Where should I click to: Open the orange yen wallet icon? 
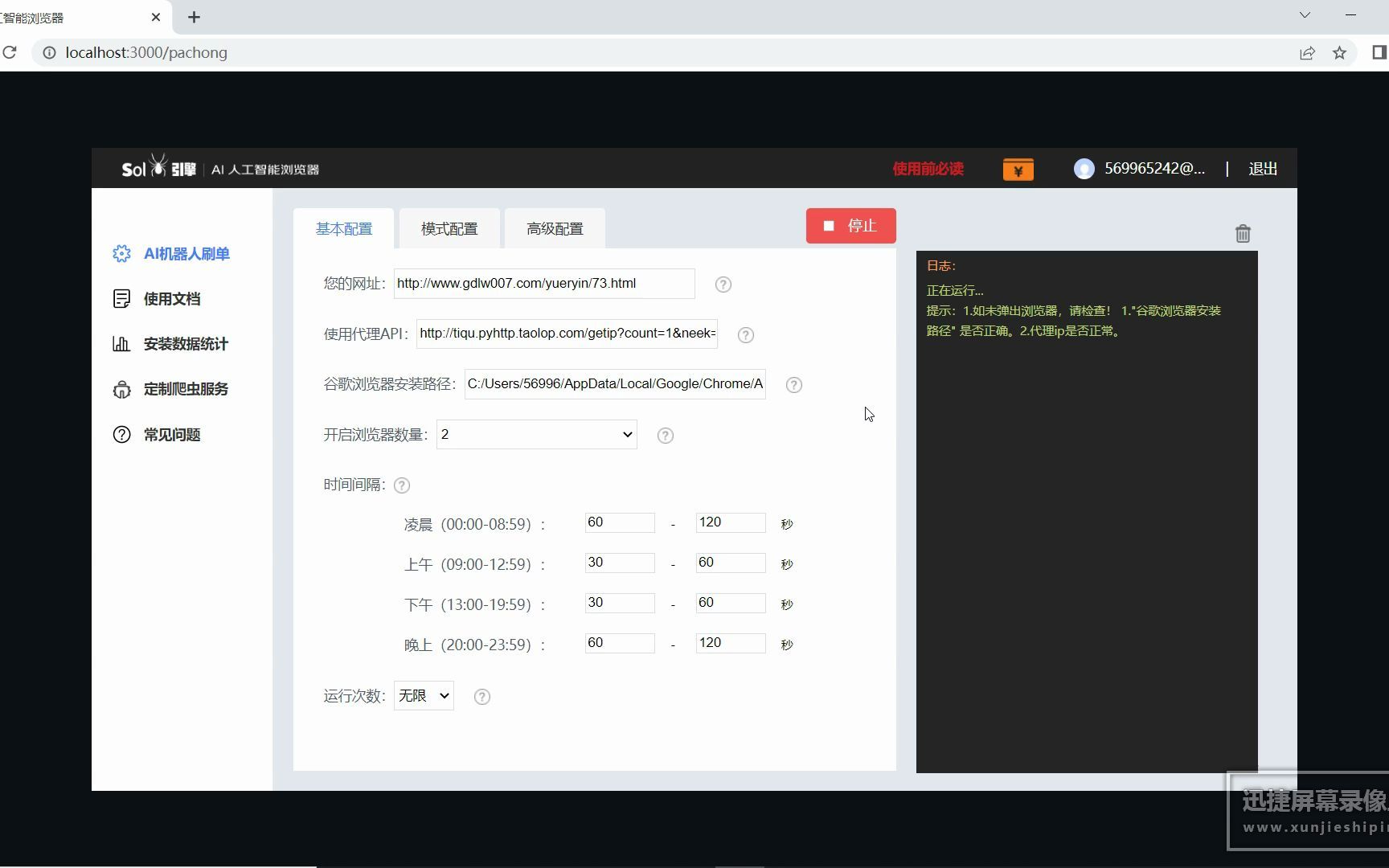pos(1018,170)
